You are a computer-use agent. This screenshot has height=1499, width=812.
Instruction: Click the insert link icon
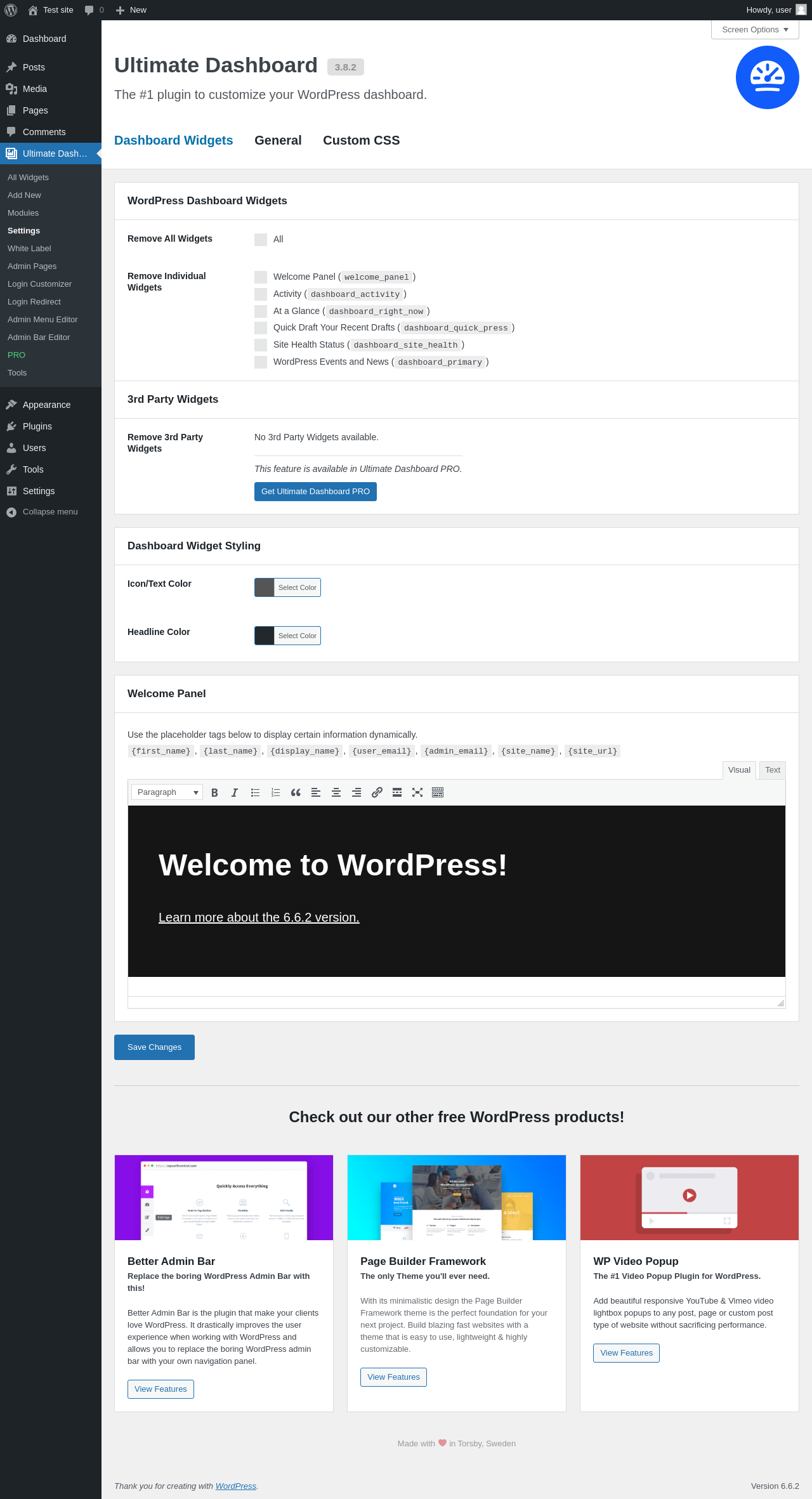pos(377,792)
